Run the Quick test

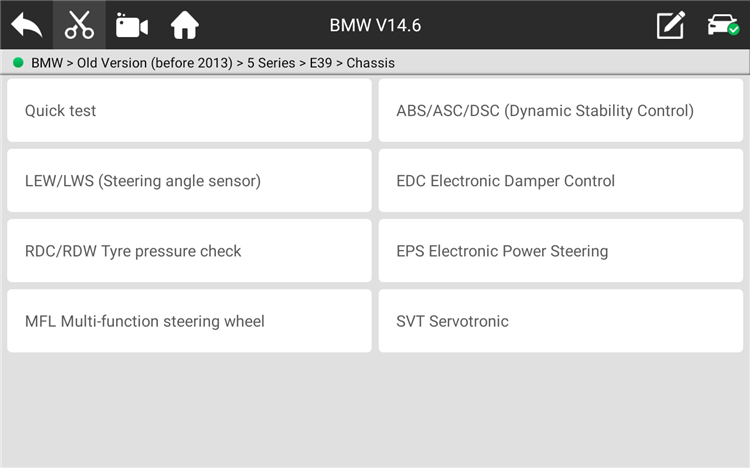(189, 111)
